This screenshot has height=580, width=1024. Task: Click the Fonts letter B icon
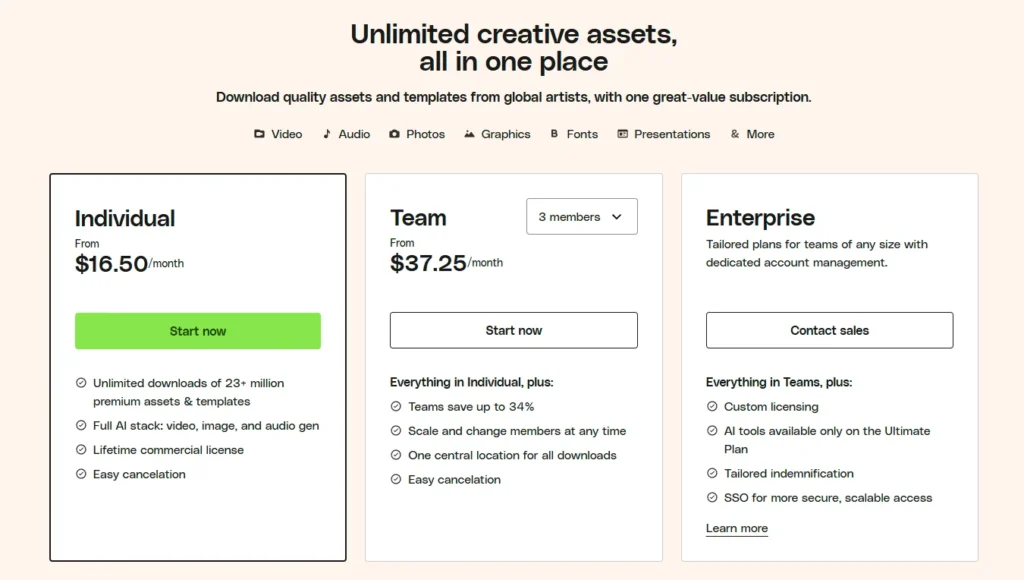(x=554, y=134)
